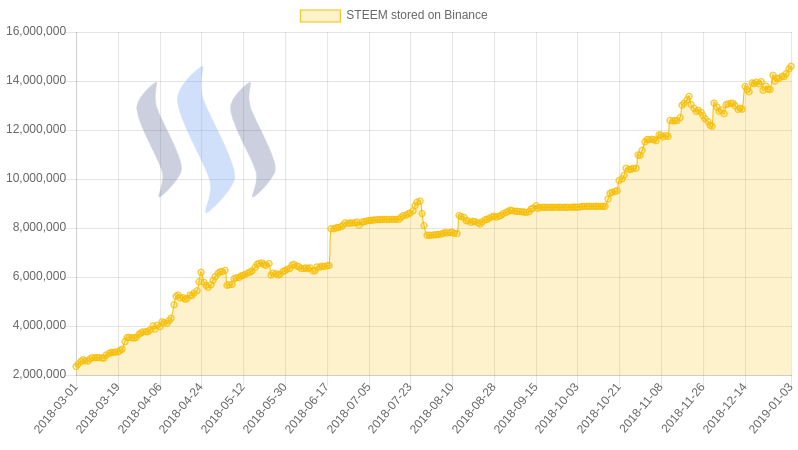Click the 4,000,000 y-axis label
Screen dimensions: 798x450
pyautogui.click(x=39, y=325)
